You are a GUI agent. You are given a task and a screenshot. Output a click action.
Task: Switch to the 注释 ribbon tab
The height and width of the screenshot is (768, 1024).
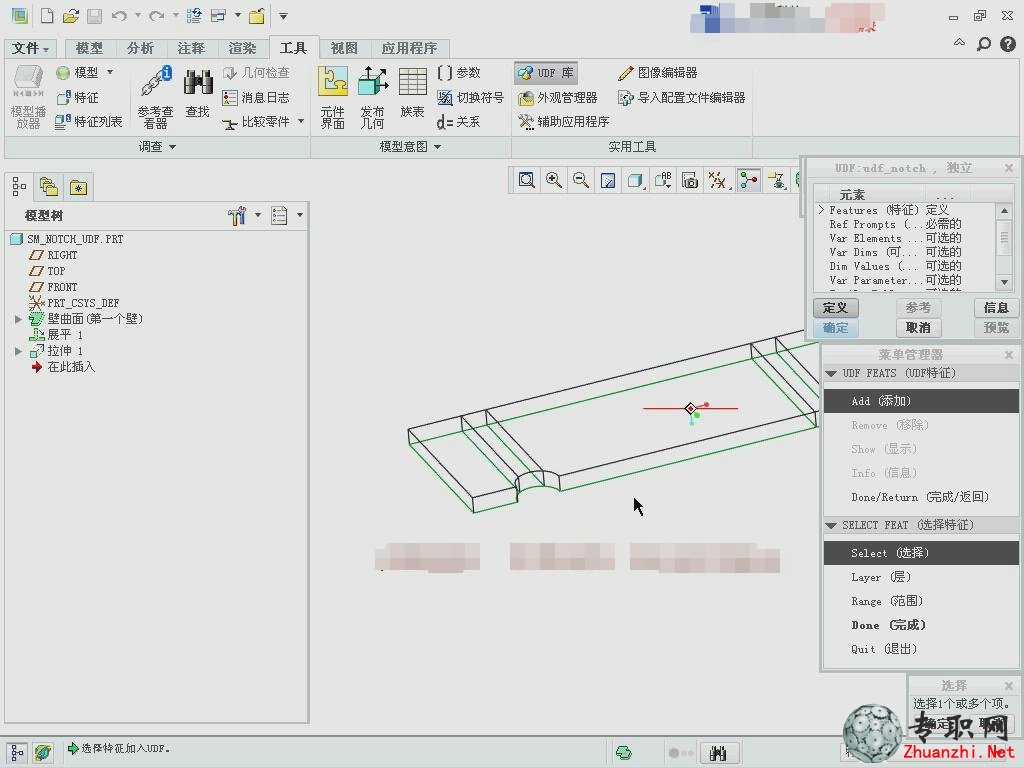(x=191, y=48)
